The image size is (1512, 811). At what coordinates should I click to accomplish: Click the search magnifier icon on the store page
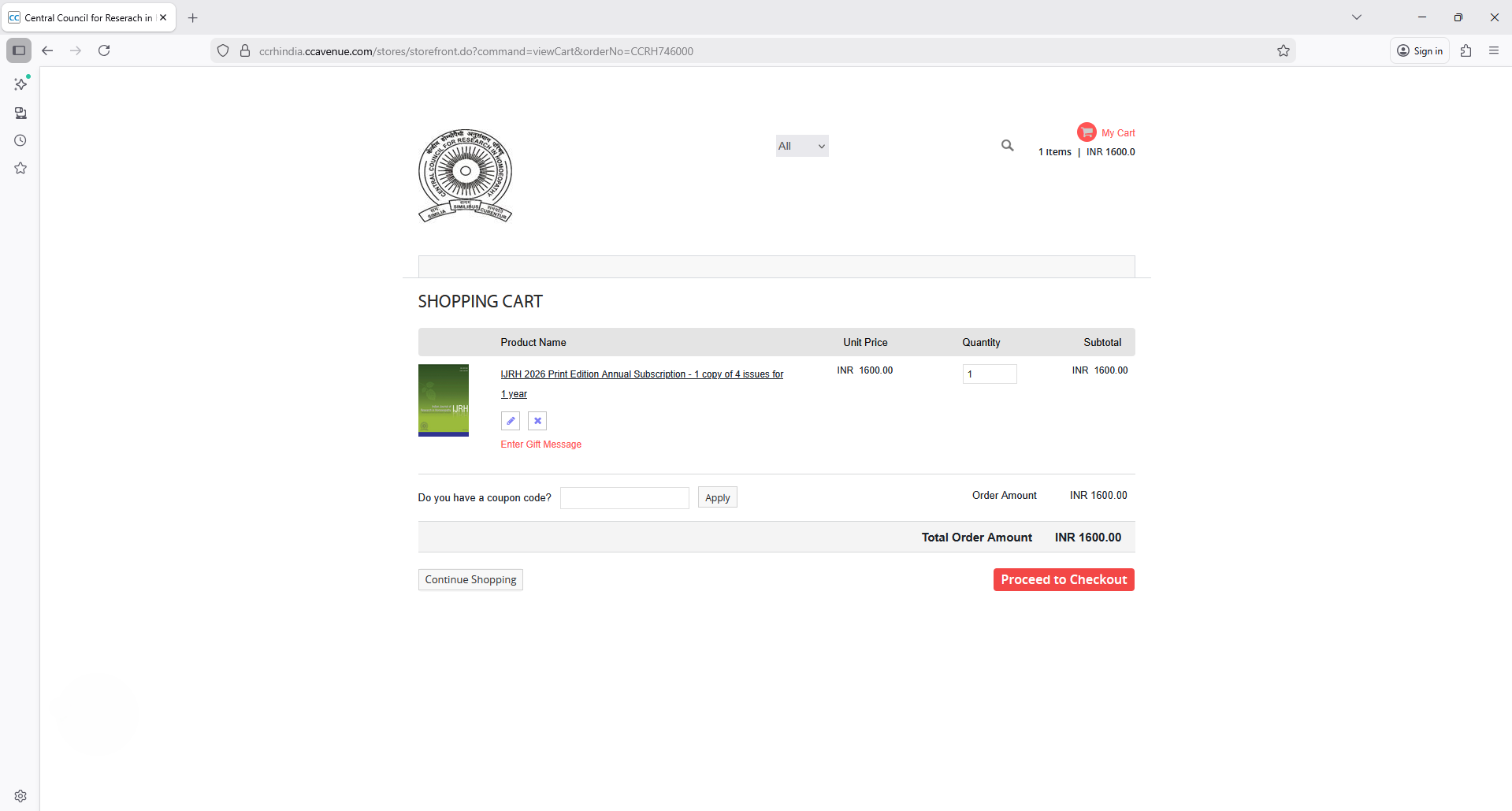click(x=1007, y=146)
